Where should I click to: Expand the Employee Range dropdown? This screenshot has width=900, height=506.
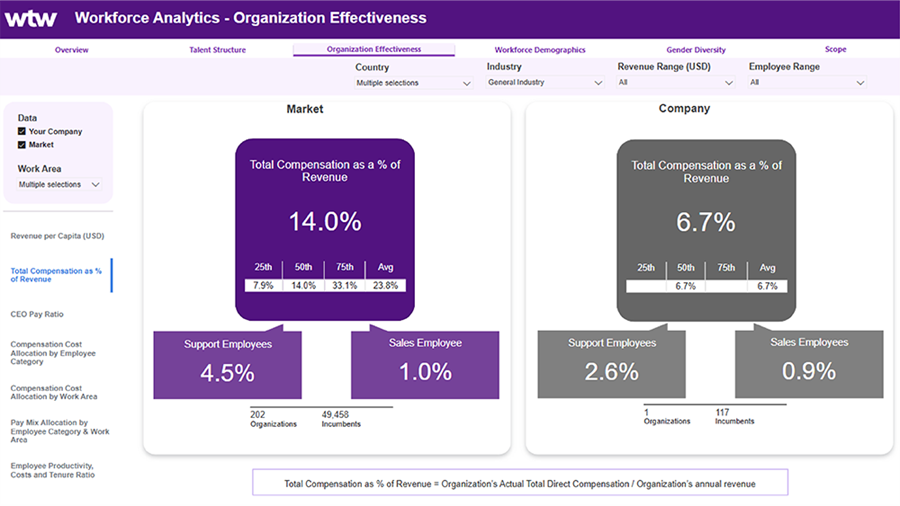807,83
